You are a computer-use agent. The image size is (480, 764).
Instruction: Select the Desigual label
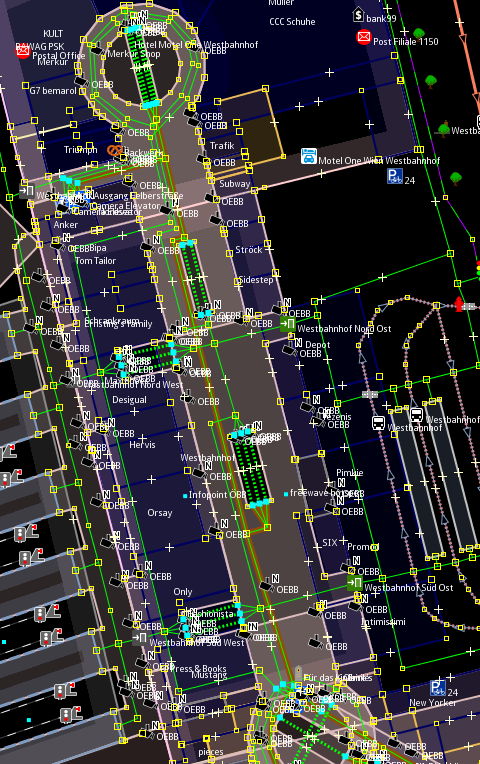tap(129, 400)
